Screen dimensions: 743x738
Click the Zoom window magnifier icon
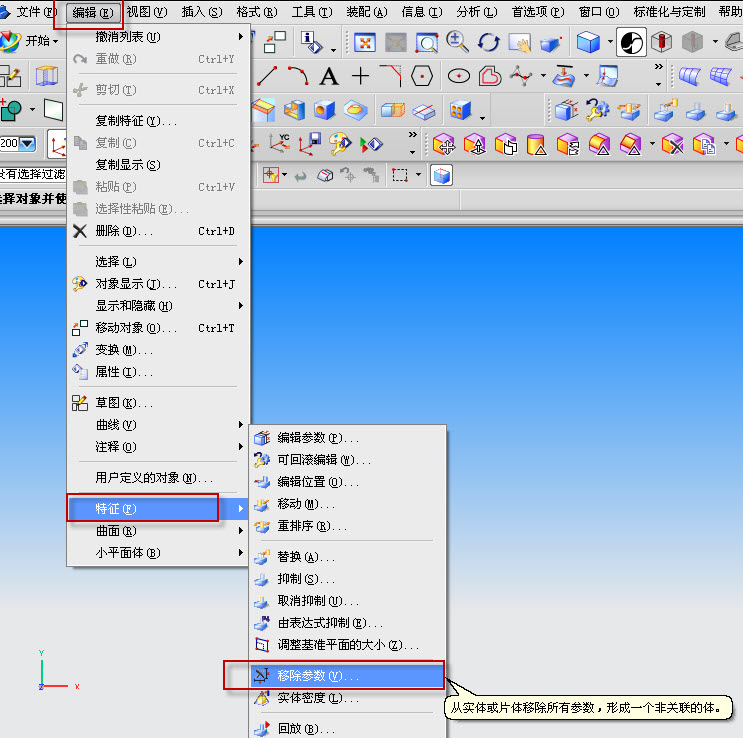coord(427,43)
